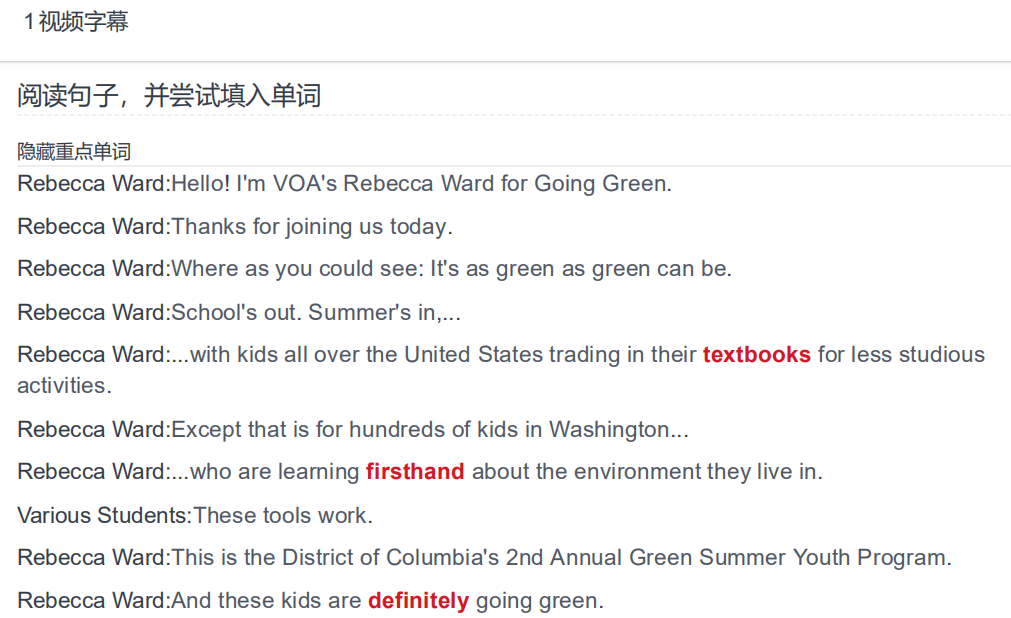Select the line 'It's as green as green can be'
The width and height of the screenshot is (1011, 618).
pos(375,268)
